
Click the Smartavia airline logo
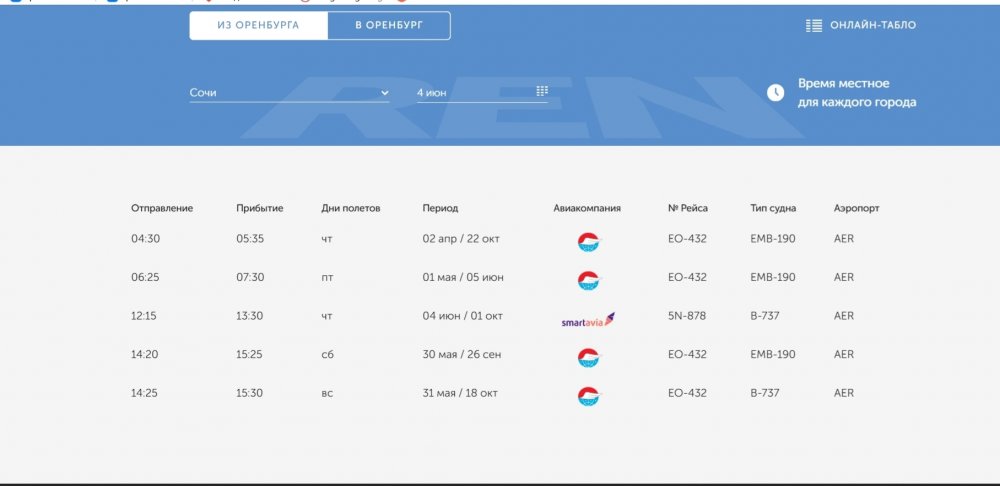587,319
